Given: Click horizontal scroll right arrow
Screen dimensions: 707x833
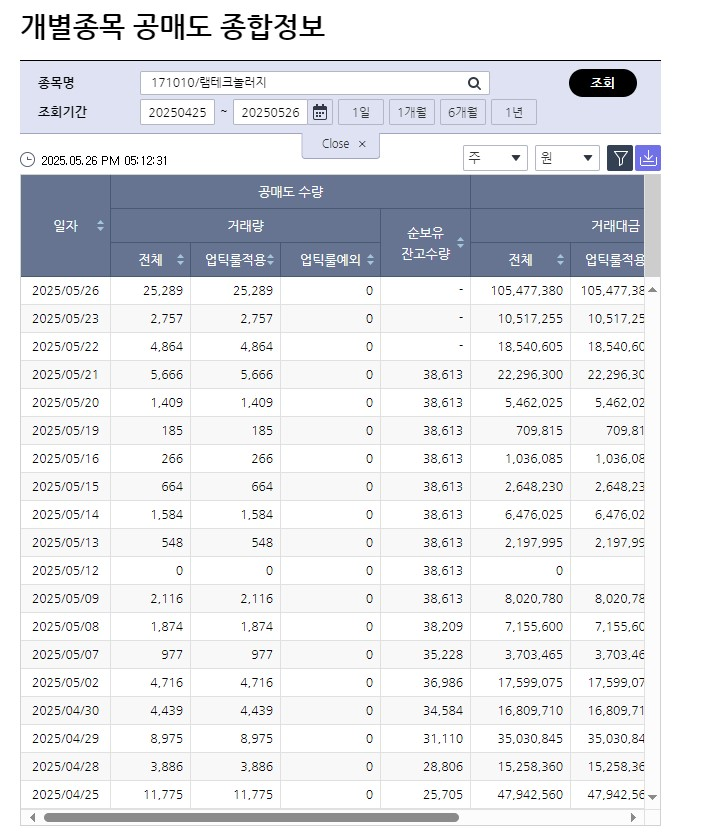Looking at the screenshot, I should point(633,818).
